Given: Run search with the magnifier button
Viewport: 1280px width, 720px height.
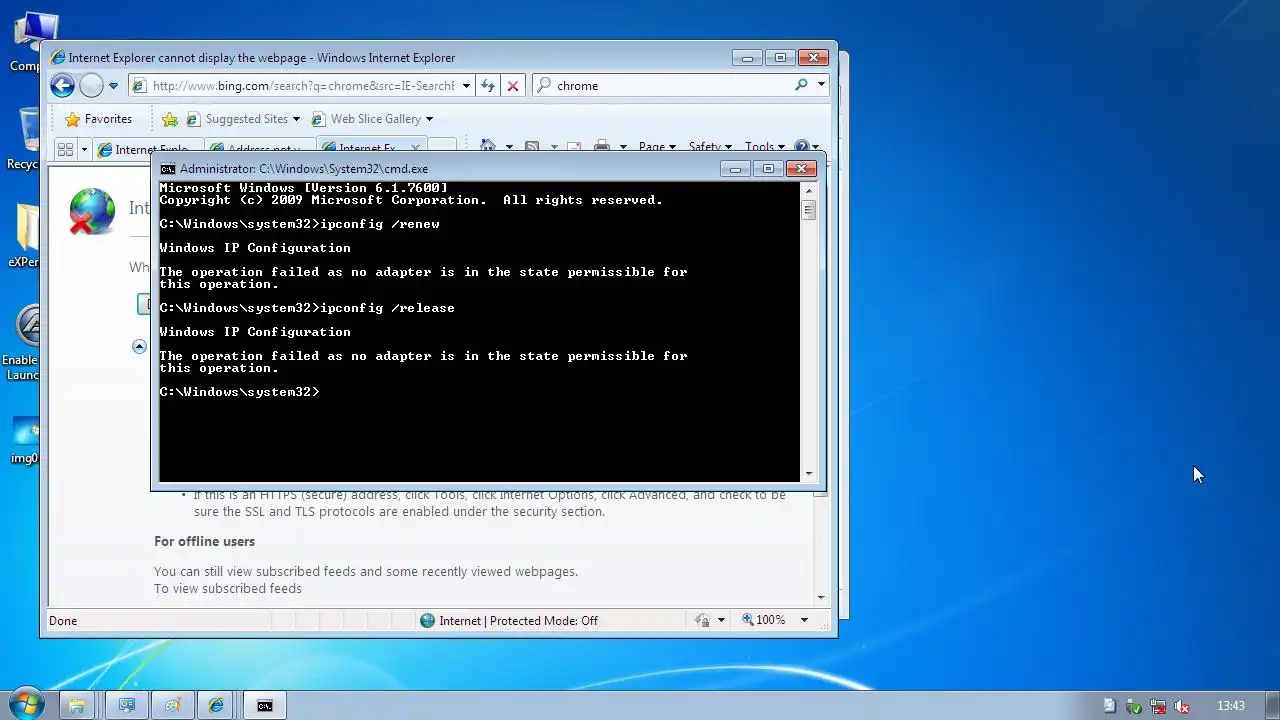Looking at the screenshot, I should 801,85.
